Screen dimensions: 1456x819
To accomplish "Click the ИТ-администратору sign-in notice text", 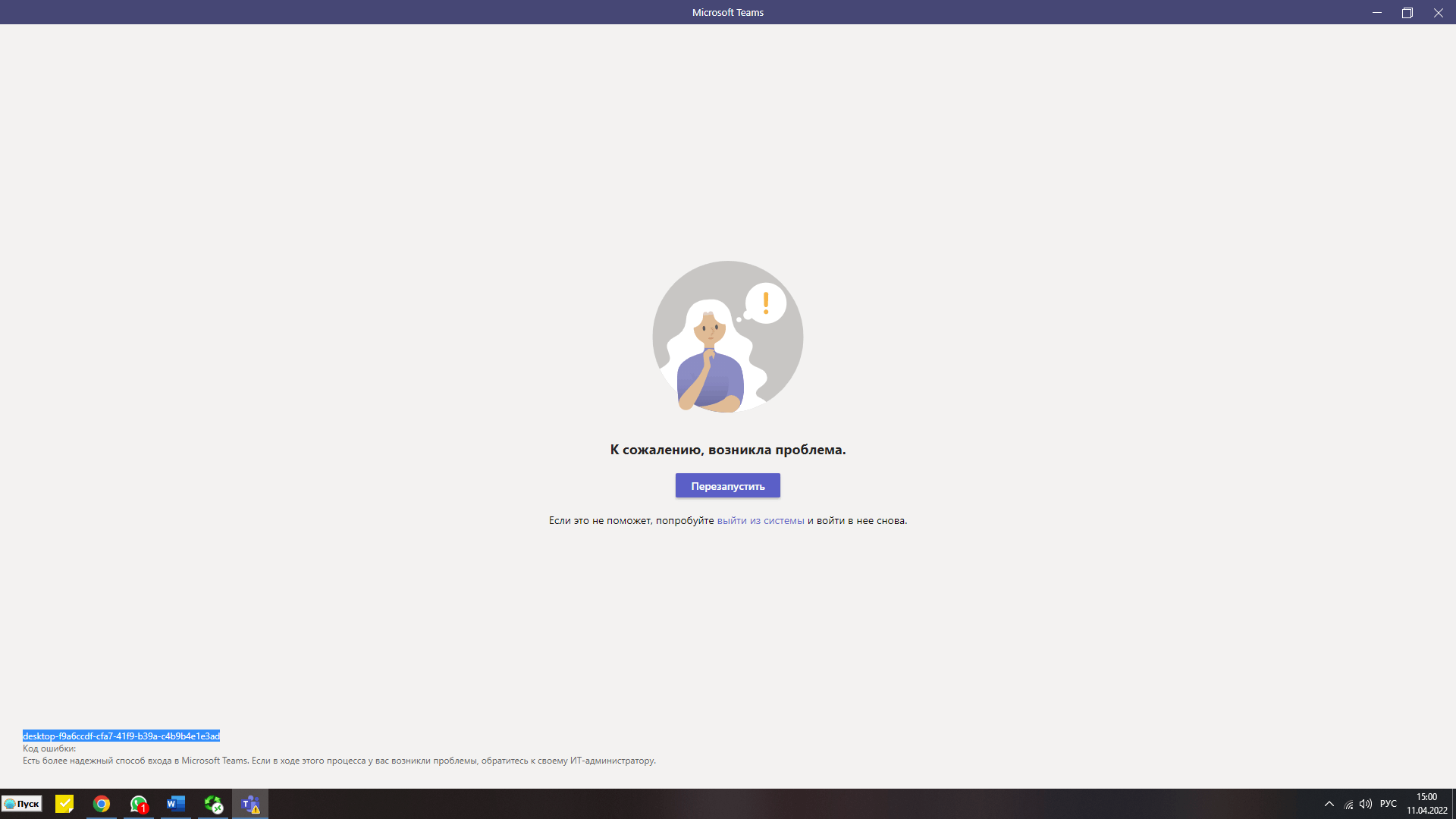I will point(339,761).
